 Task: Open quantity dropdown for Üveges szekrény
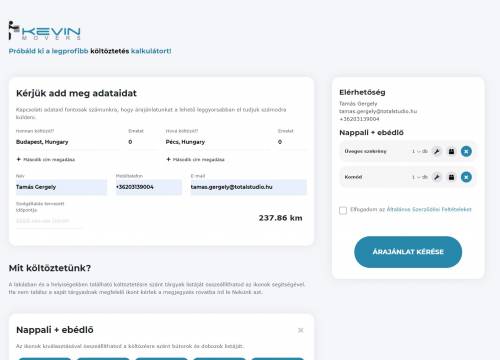[420, 151]
